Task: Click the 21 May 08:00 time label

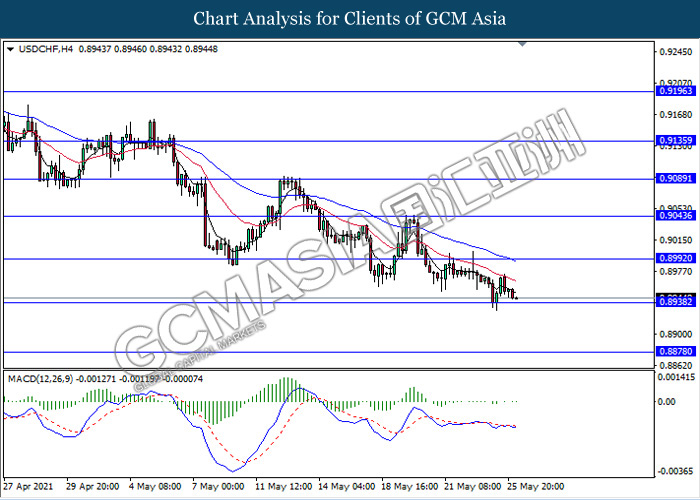Action: (x=473, y=486)
